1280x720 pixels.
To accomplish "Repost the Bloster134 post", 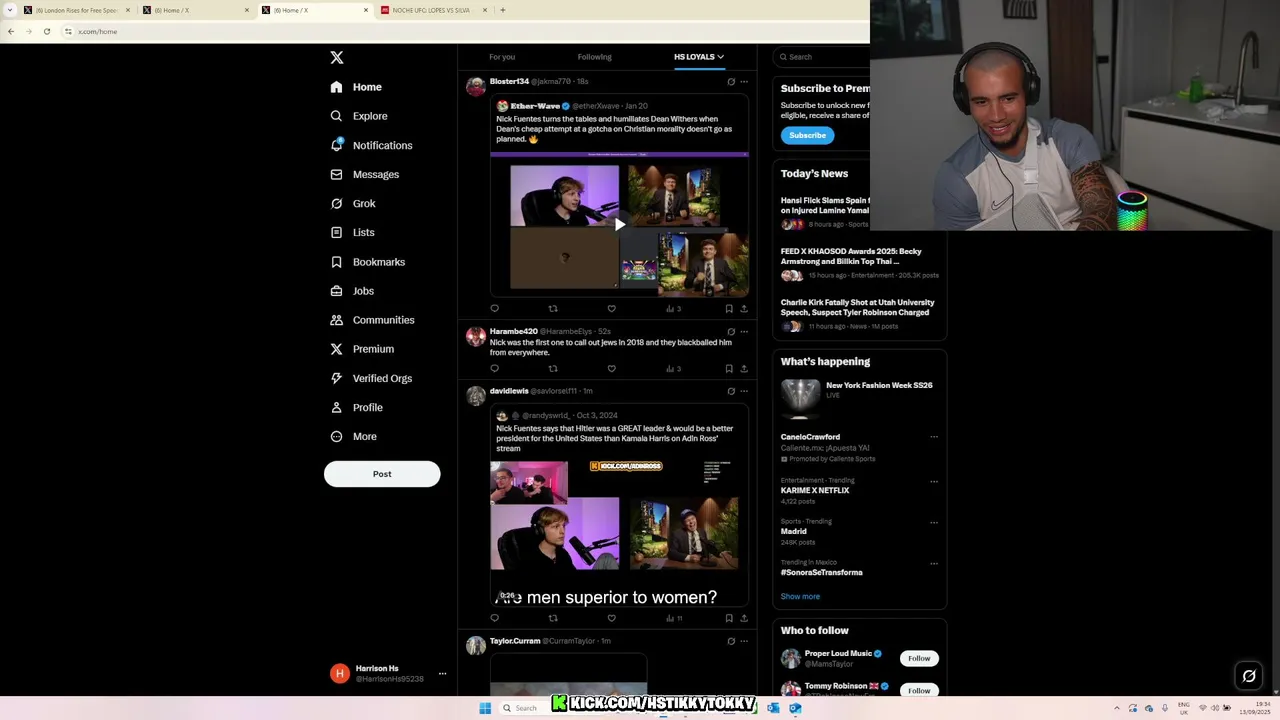I will pyautogui.click(x=553, y=309).
